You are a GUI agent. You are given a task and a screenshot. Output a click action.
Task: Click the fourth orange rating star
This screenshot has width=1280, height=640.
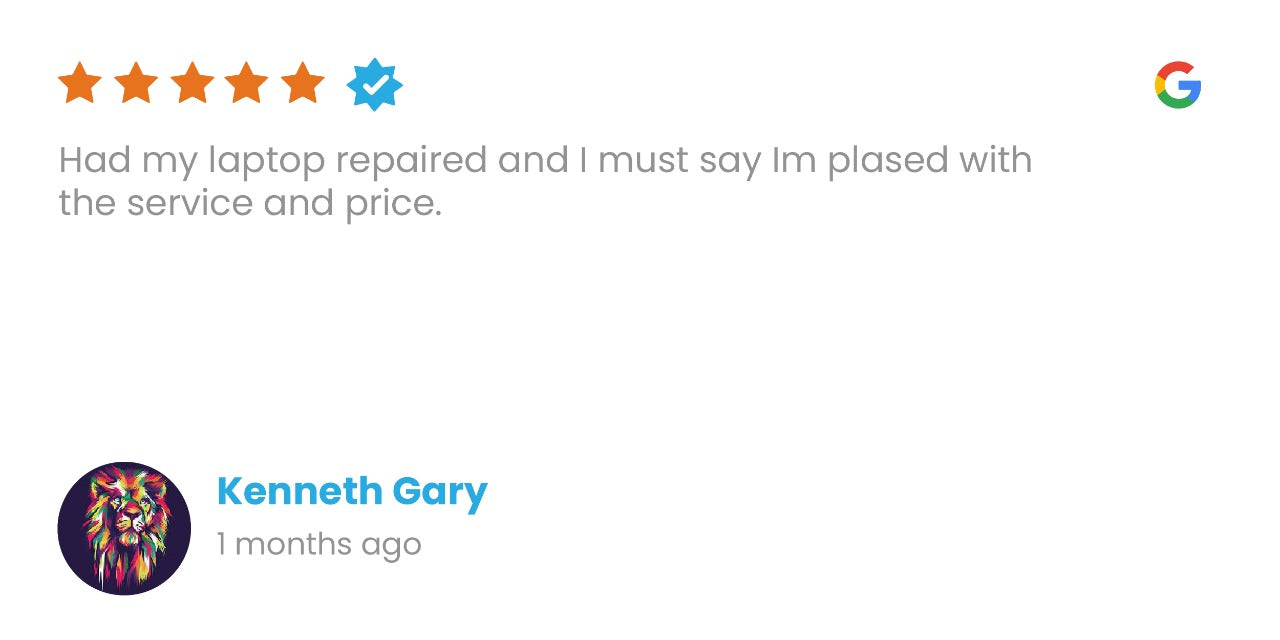tap(247, 83)
